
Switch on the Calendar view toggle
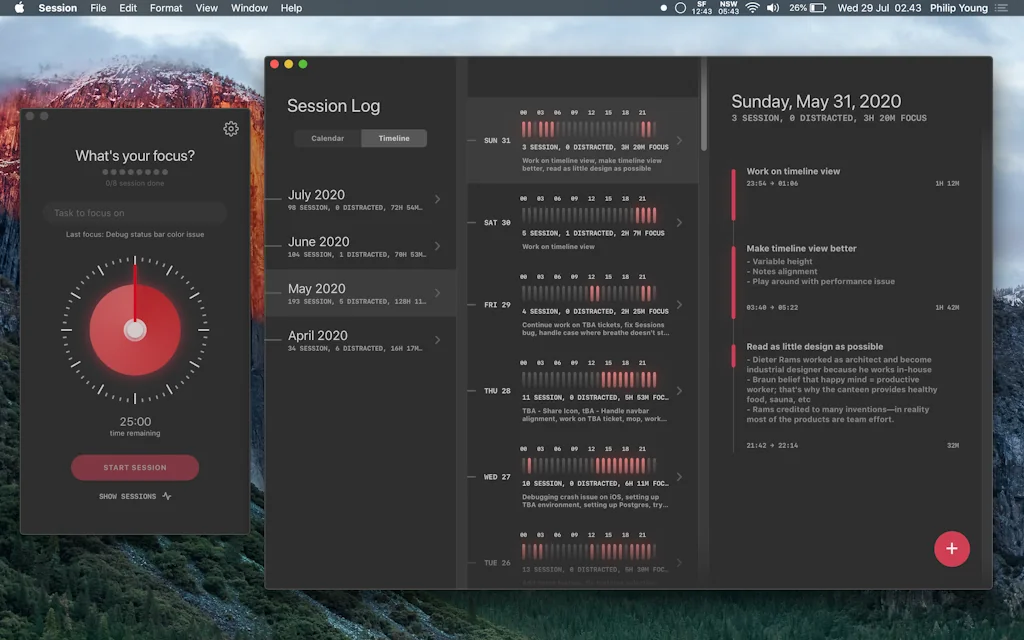tap(326, 138)
